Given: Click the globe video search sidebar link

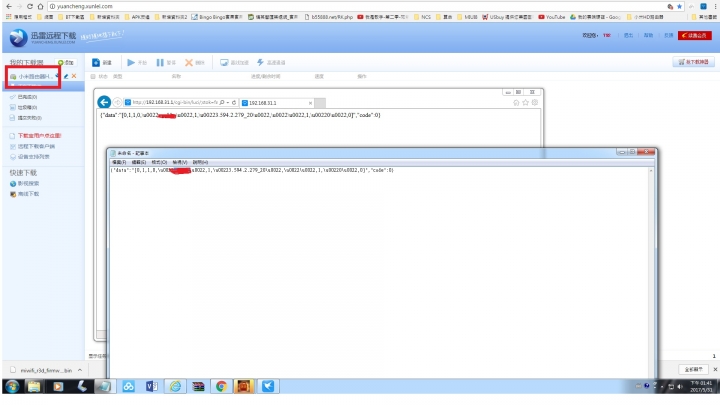Looking at the screenshot, I should point(24,184).
